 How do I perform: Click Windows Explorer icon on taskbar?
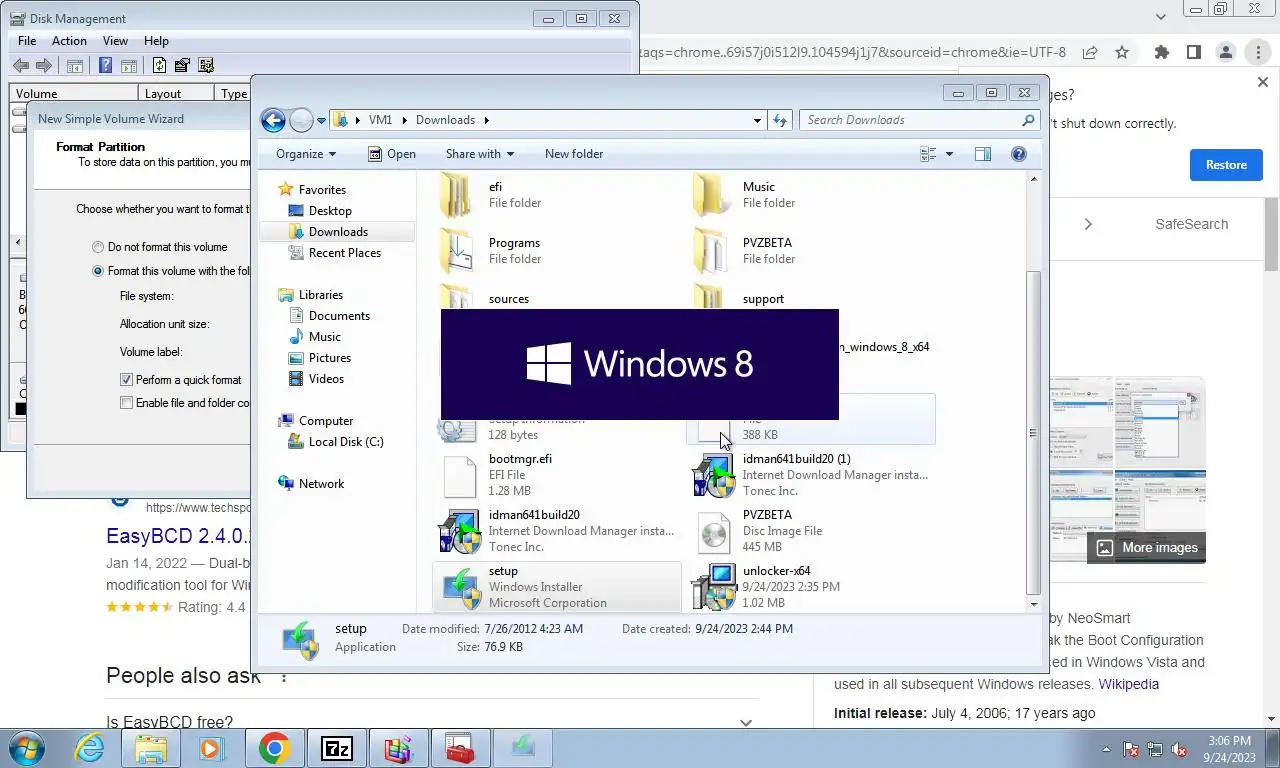[x=151, y=748]
